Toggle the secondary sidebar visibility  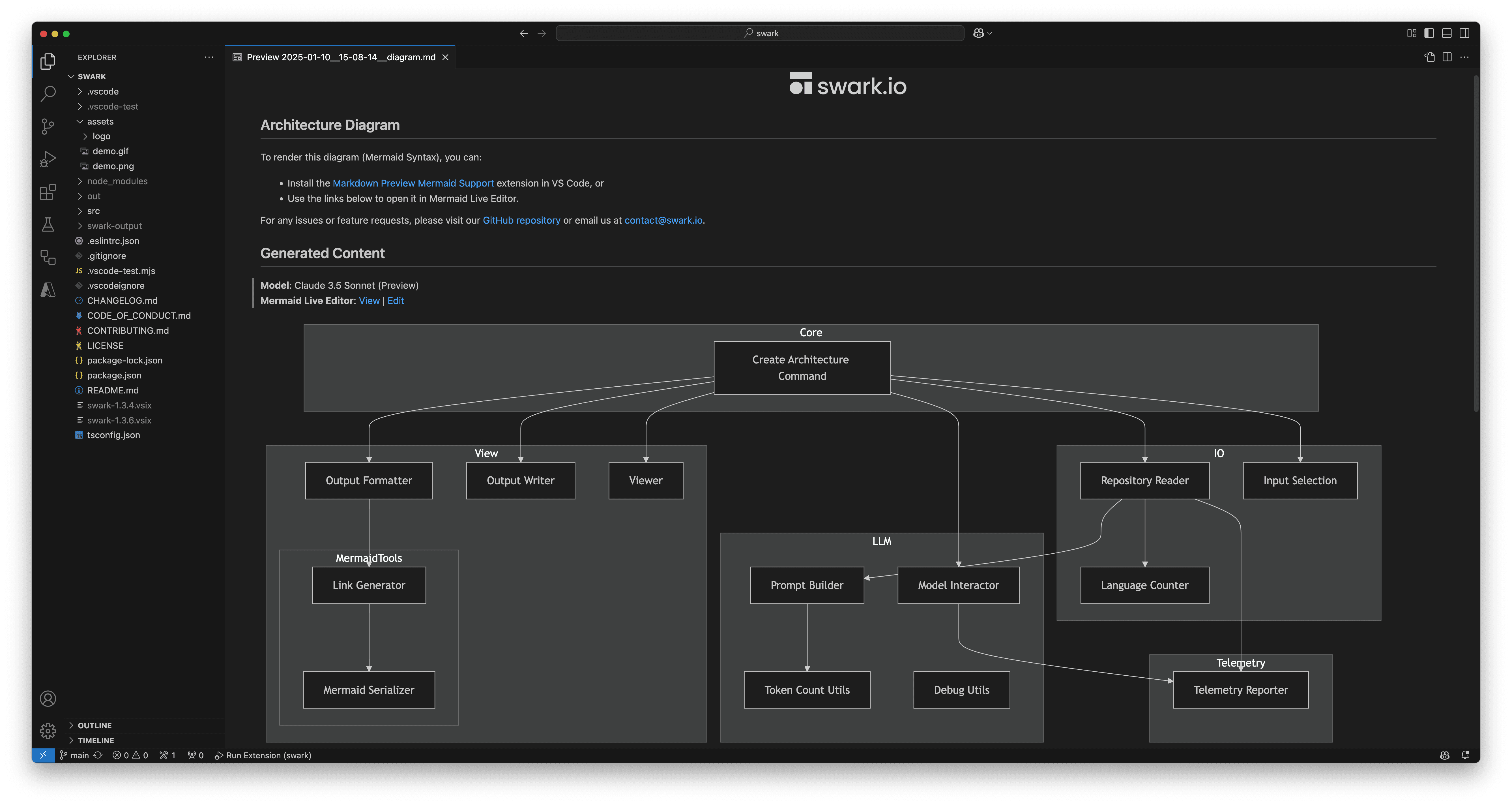coord(1464,33)
